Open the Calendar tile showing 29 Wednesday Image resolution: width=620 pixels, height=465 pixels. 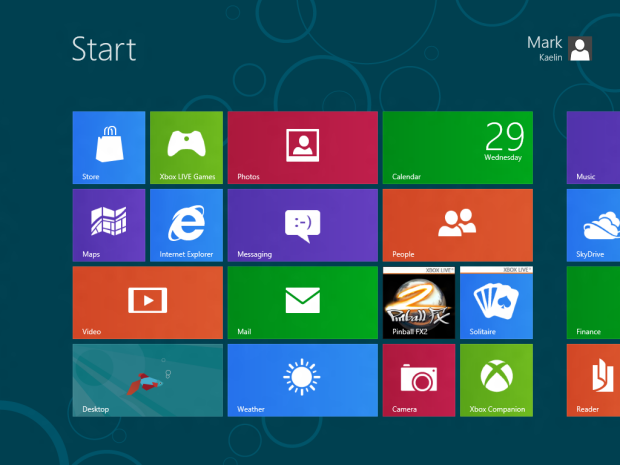point(457,147)
